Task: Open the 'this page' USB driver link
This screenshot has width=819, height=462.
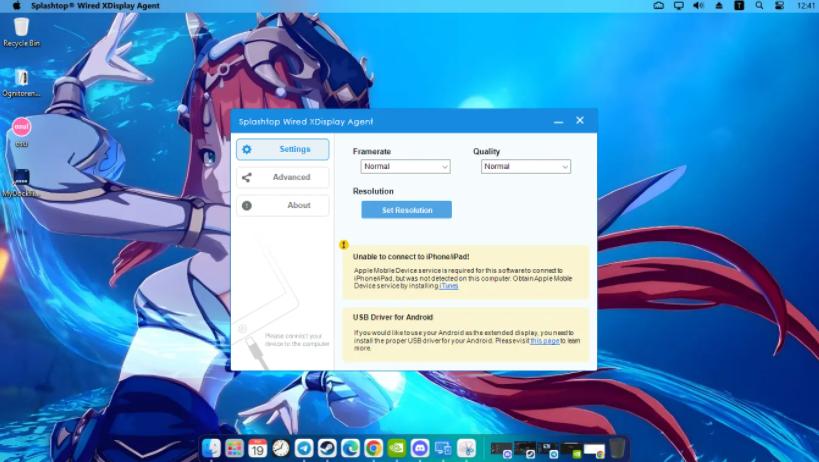Action: pyautogui.click(x=545, y=341)
